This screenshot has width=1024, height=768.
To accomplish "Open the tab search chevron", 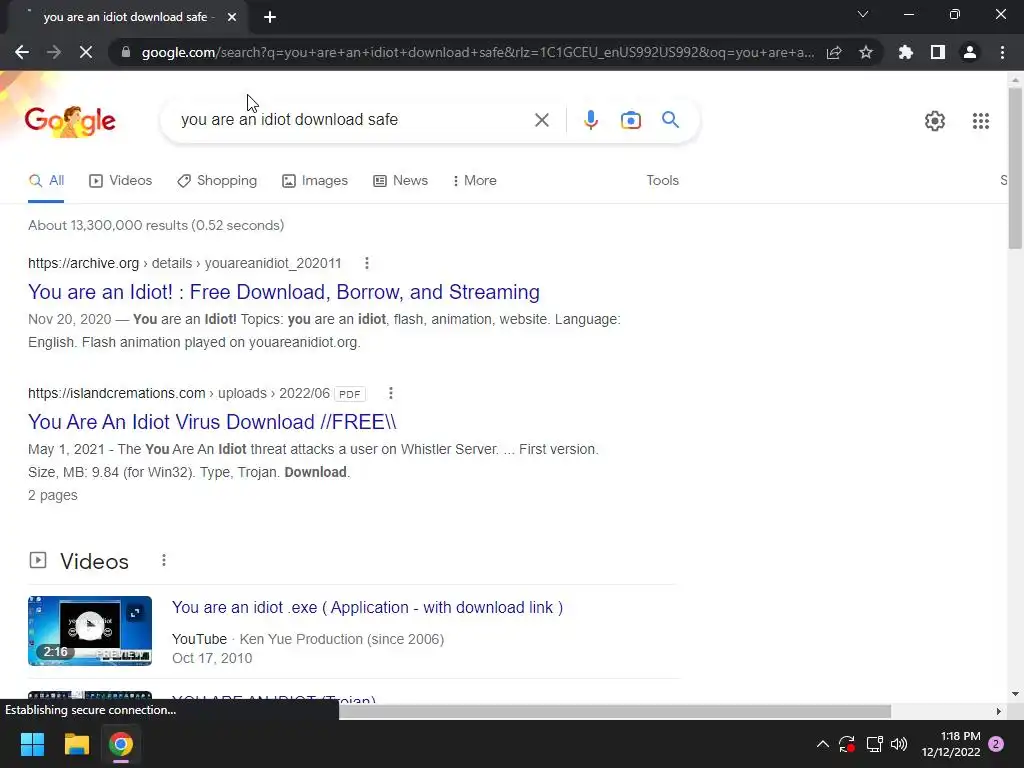I will pyautogui.click(x=863, y=14).
